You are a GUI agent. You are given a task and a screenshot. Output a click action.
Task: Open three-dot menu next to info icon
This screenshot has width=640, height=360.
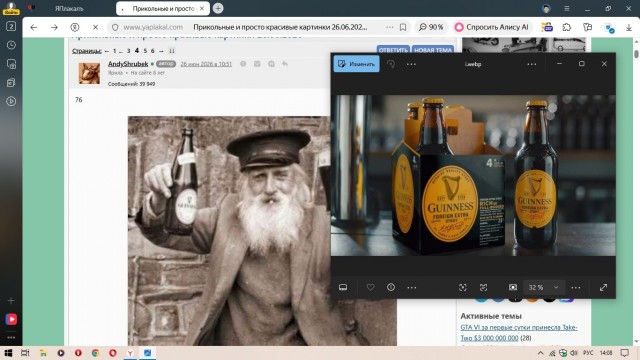(x=411, y=288)
